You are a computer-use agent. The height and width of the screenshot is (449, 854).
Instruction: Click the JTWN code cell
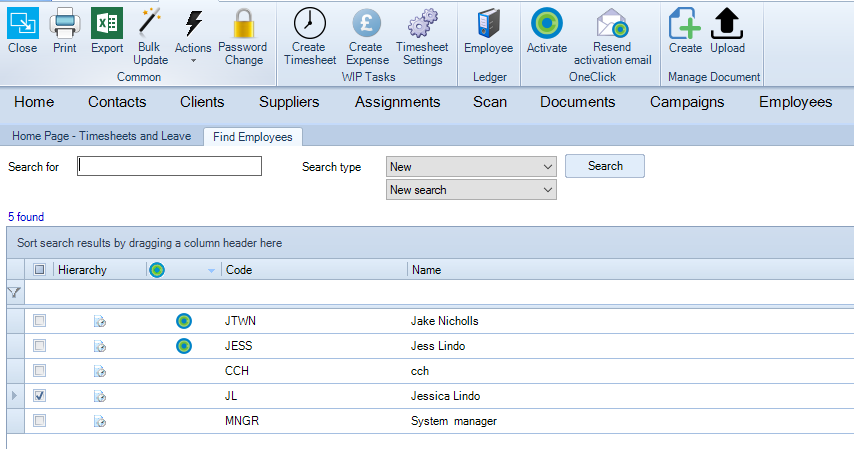[240, 321]
